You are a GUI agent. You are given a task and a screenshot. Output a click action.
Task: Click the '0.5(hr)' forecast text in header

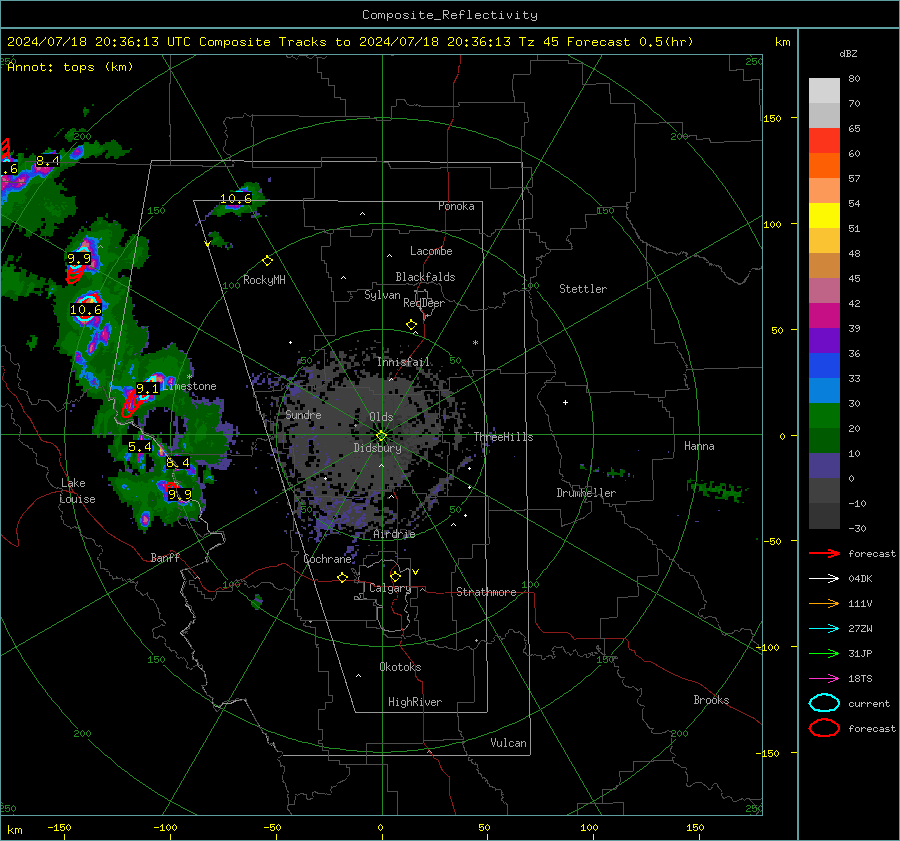(666, 42)
